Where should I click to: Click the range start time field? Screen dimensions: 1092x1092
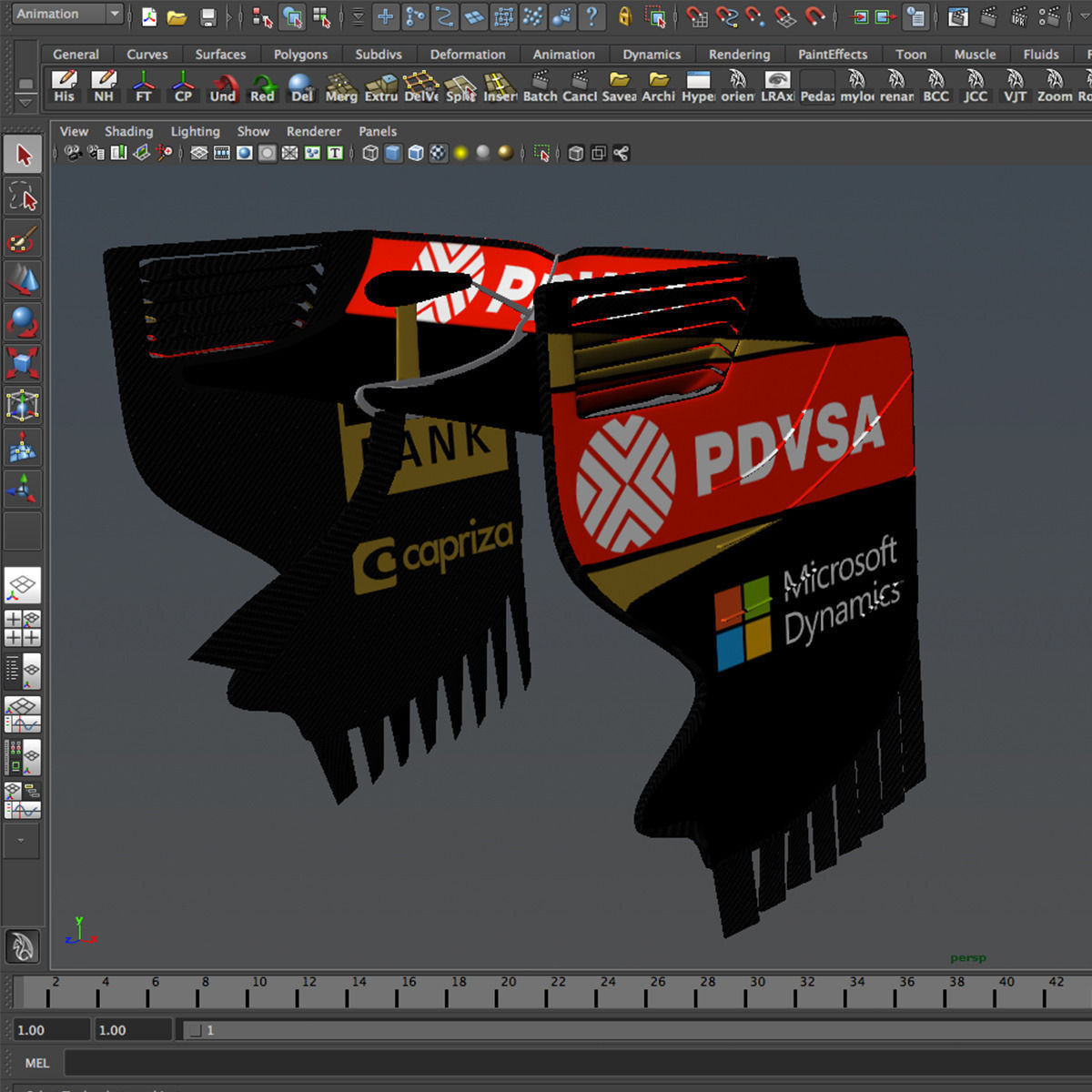[51, 1030]
